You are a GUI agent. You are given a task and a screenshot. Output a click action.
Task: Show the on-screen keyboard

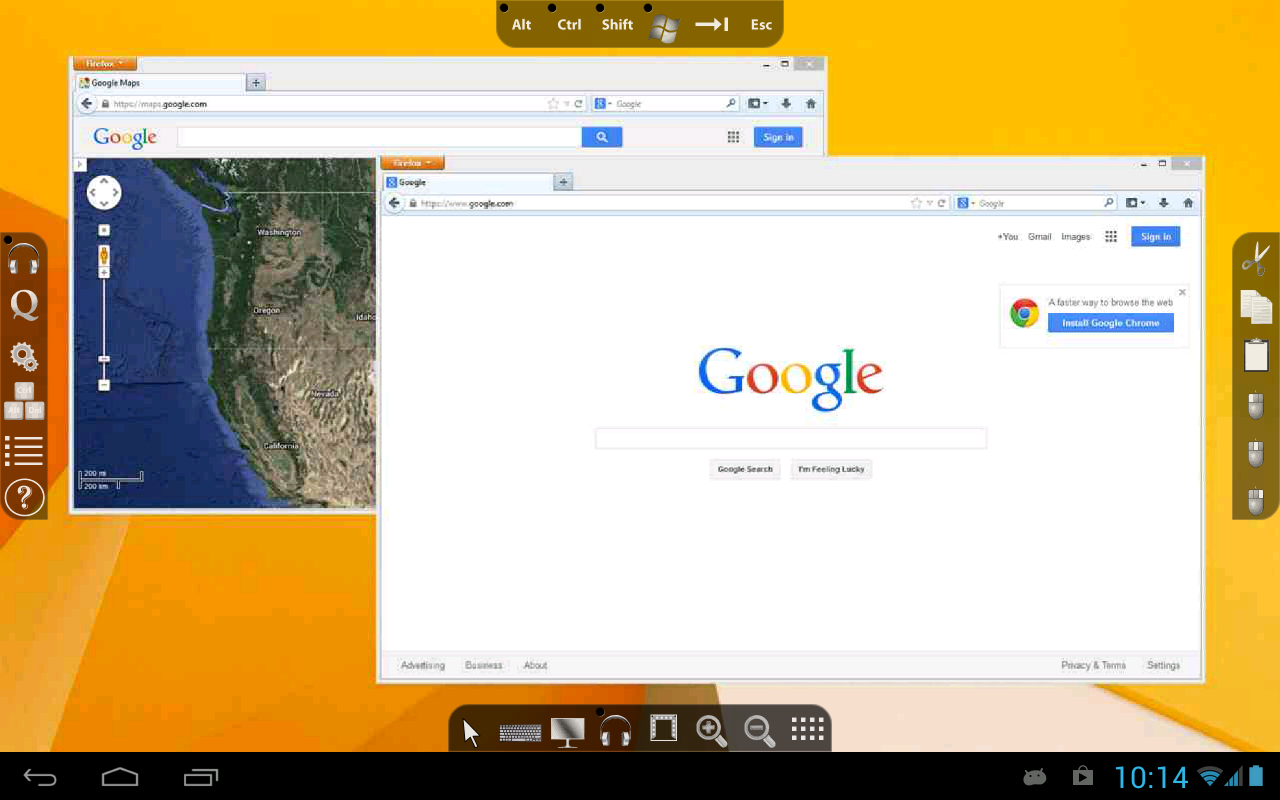click(x=520, y=733)
